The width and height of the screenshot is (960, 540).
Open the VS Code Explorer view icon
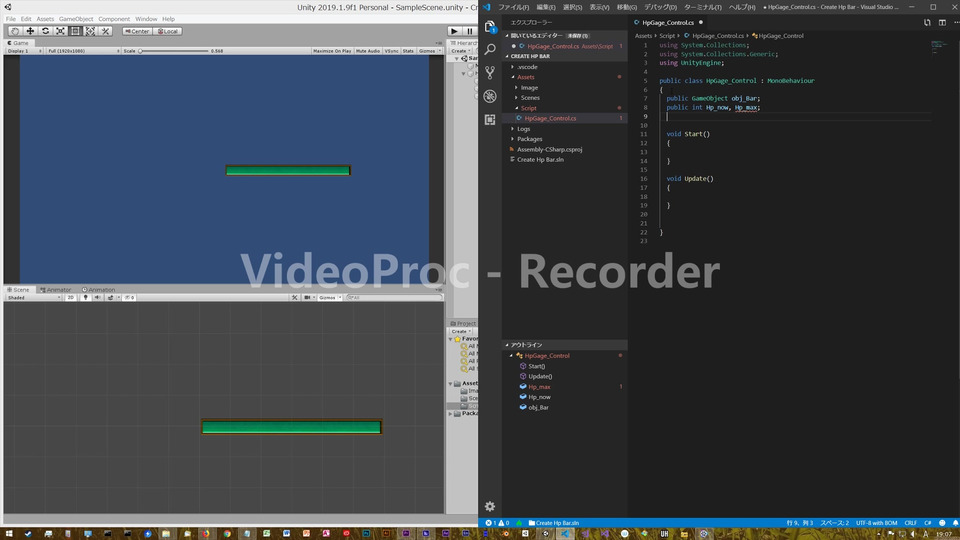(x=490, y=26)
